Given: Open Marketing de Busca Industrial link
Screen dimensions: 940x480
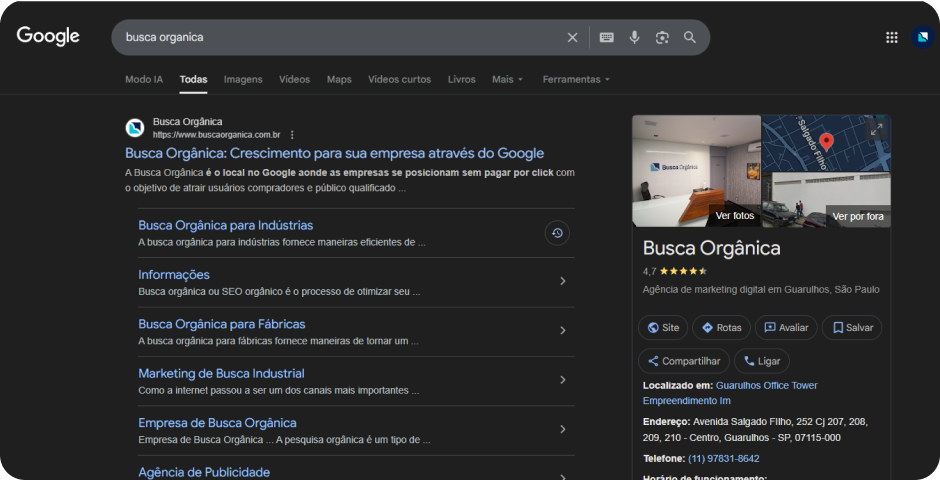Looking at the screenshot, I should [221, 373].
